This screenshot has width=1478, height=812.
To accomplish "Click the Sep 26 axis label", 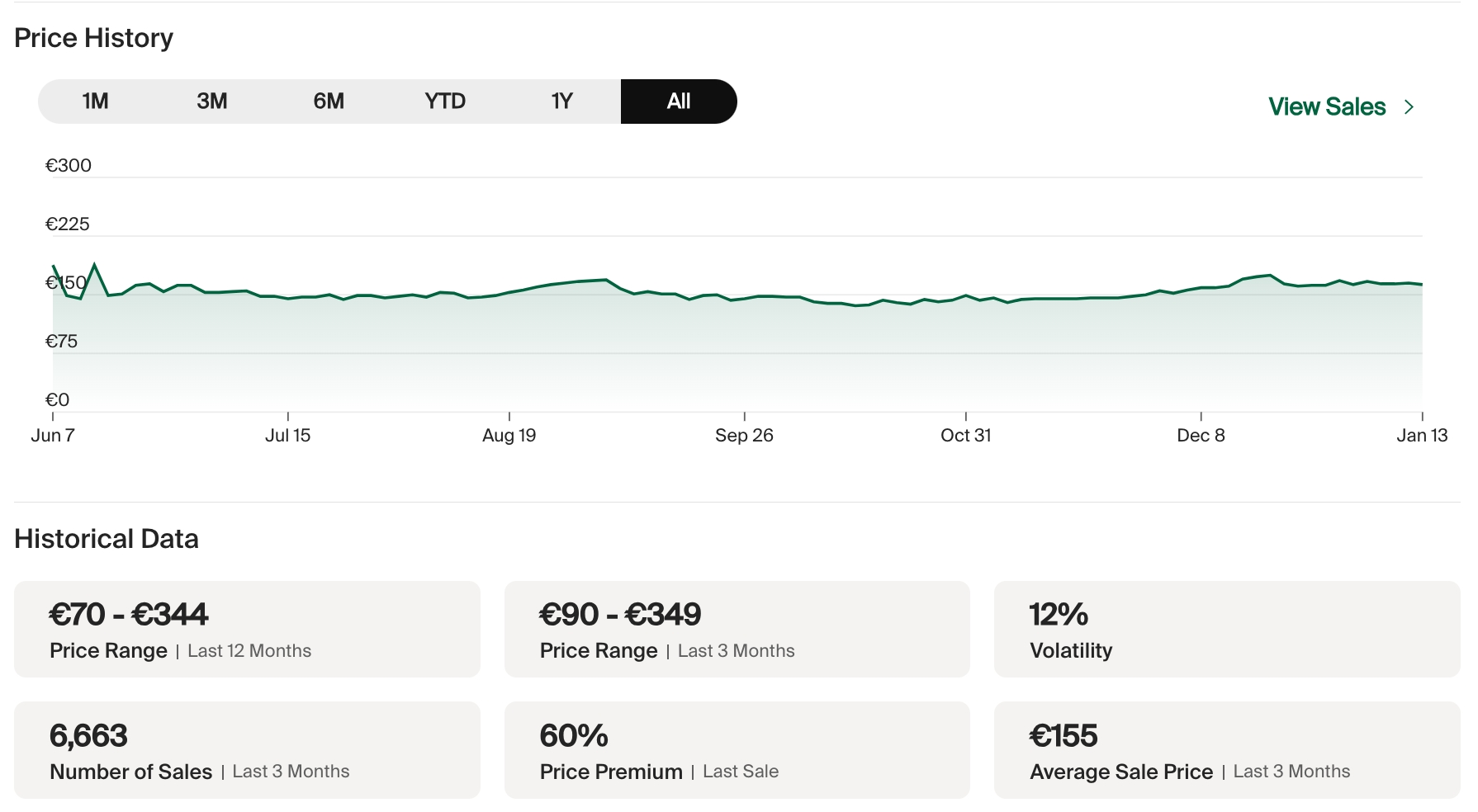I will pos(744,435).
